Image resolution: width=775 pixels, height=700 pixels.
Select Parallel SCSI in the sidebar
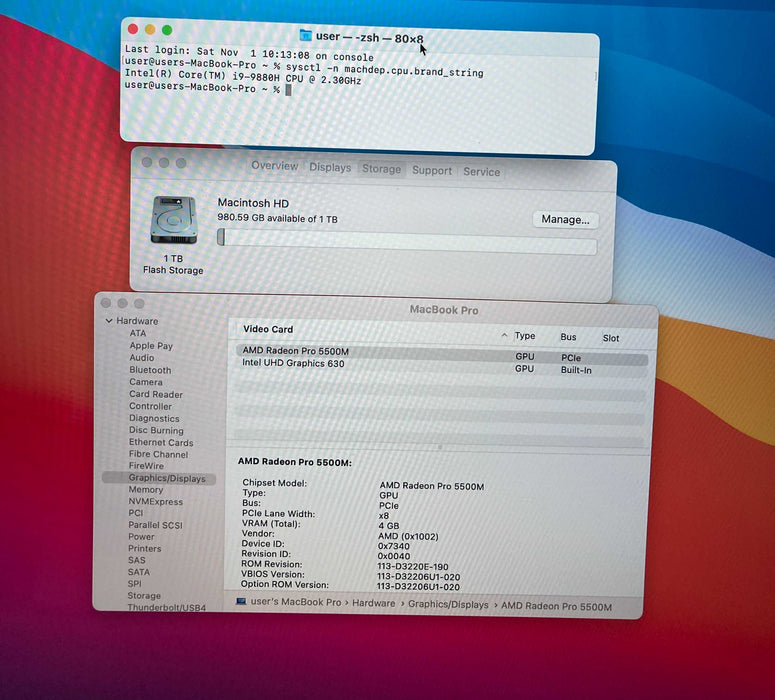(x=155, y=525)
